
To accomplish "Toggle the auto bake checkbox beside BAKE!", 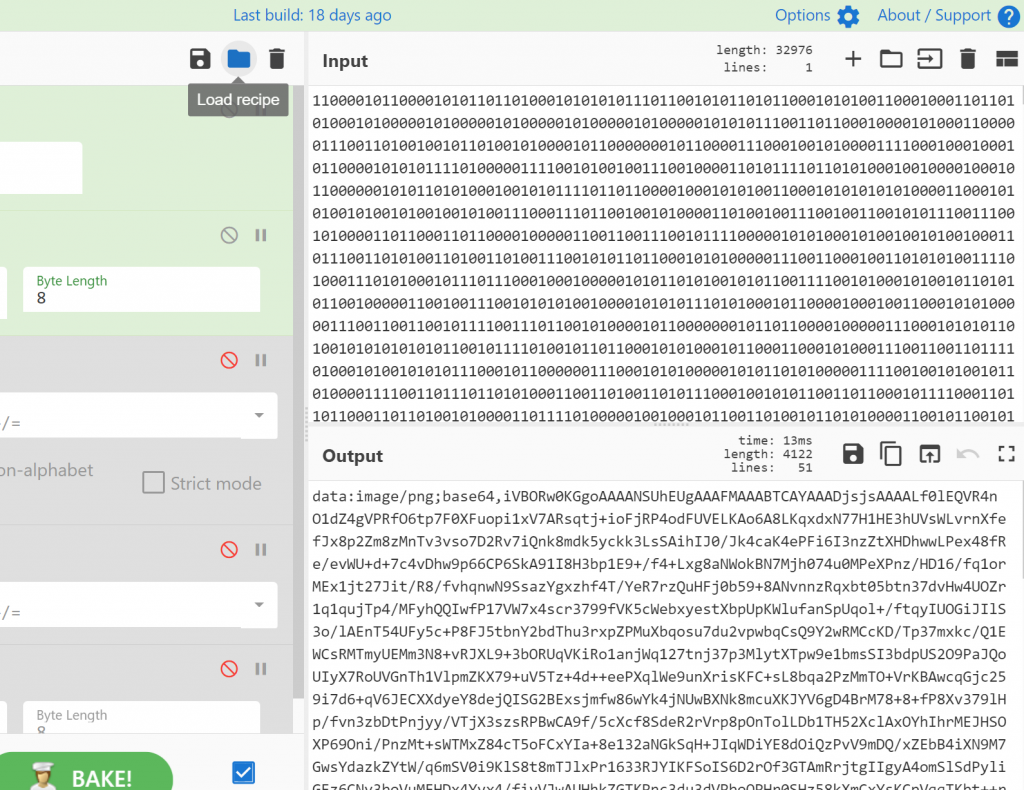I will [243, 772].
